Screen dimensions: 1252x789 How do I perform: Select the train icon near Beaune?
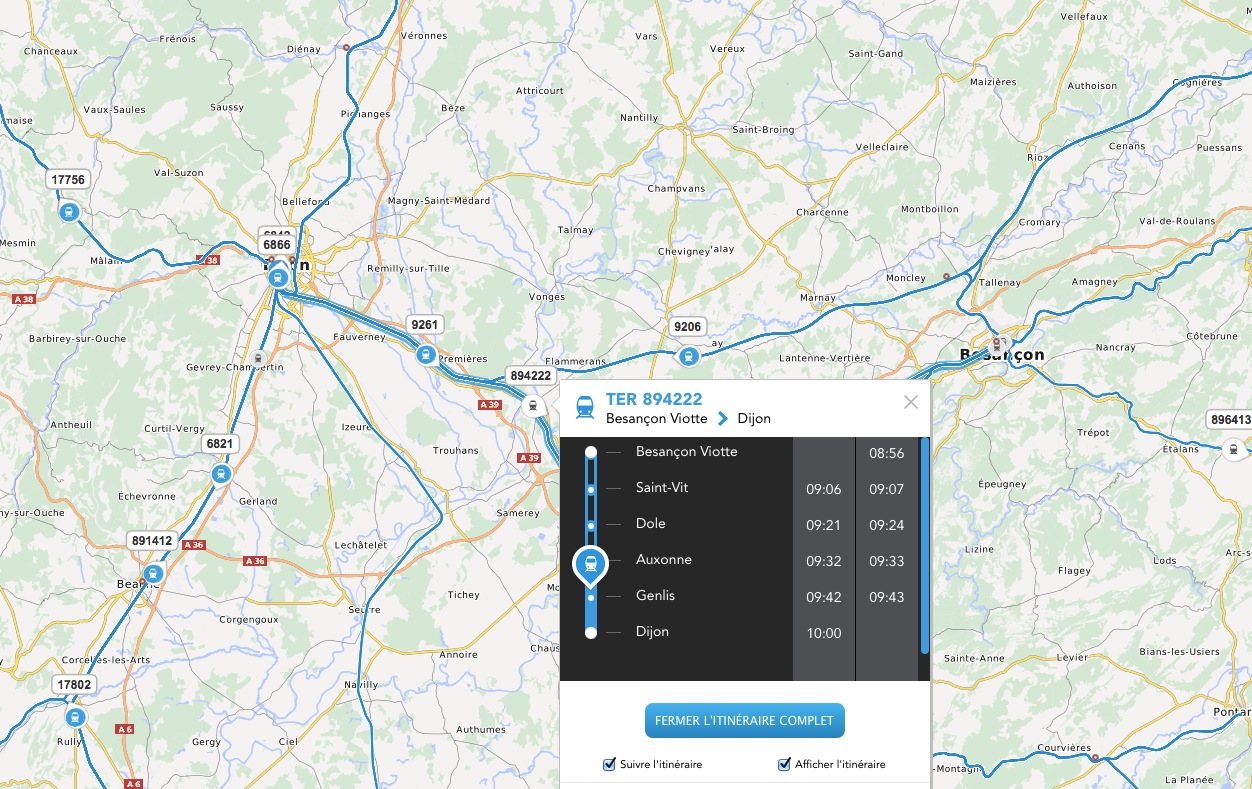click(152, 573)
